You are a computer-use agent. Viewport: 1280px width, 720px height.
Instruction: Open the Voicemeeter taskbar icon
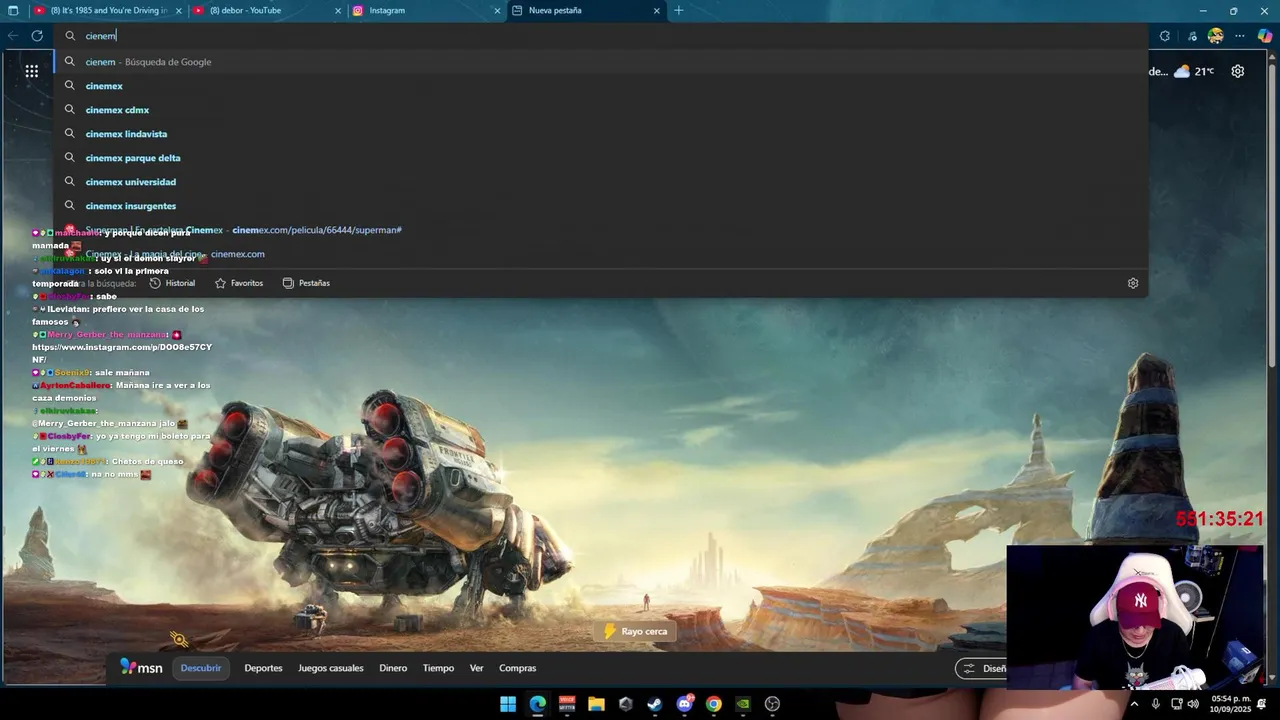pos(567,704)
